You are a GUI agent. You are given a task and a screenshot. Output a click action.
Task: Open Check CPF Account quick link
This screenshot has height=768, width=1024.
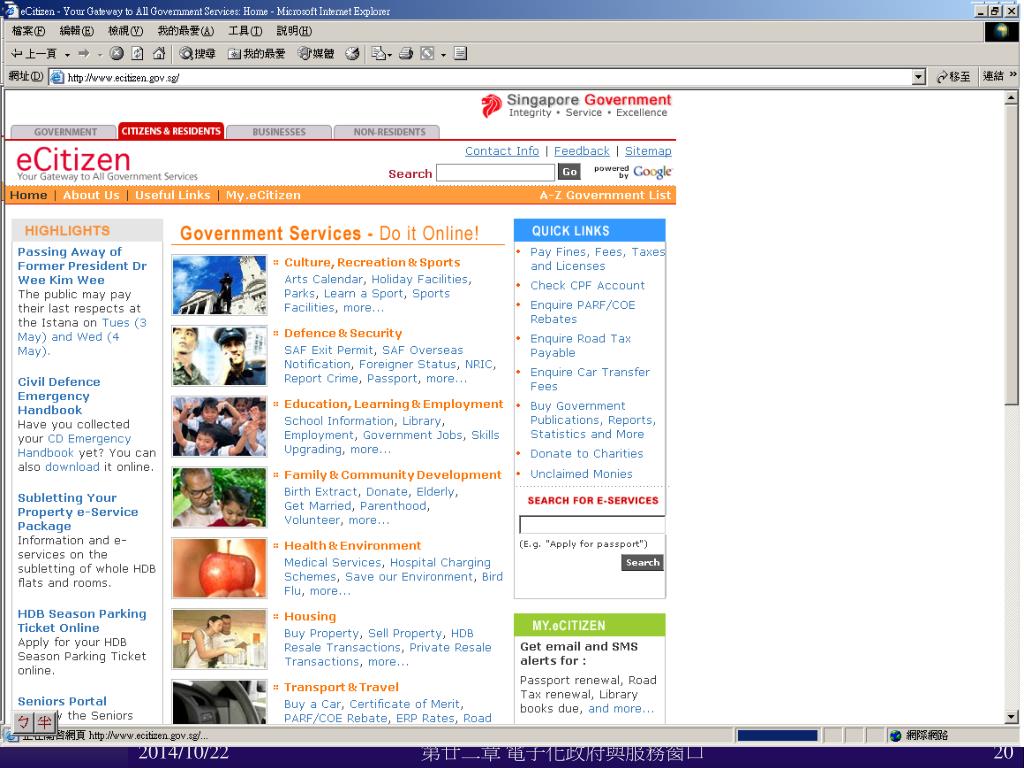(x=587, y=285)
